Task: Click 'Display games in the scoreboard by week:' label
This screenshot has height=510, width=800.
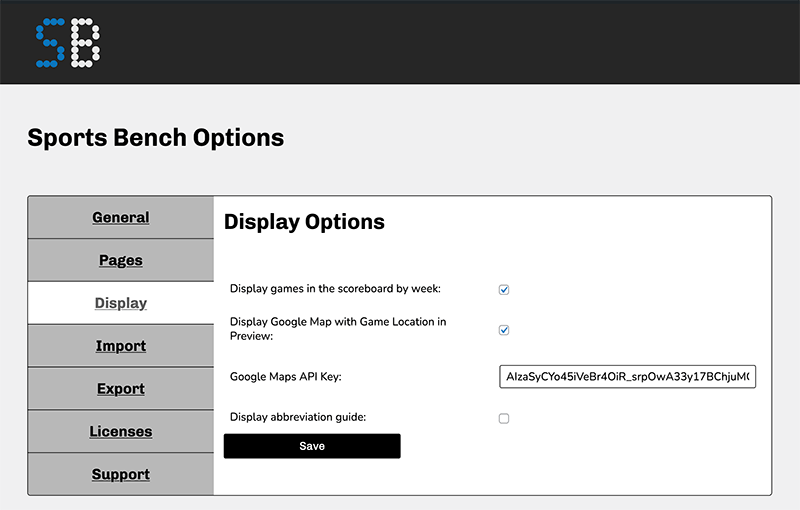Action: pyautogui.click(x=335, y=289)
